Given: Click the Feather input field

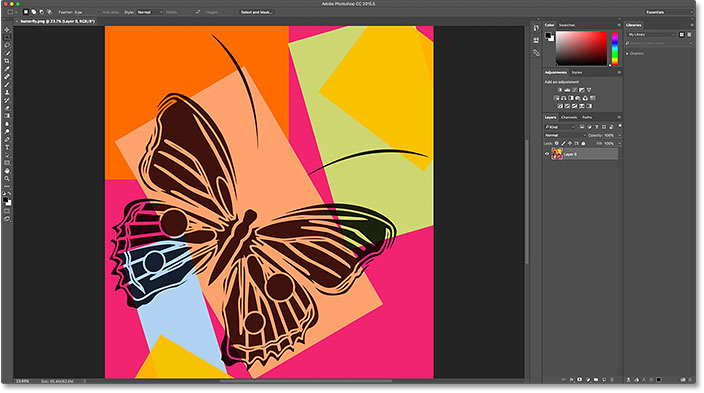Looking at the screenshot, I should click(x=83, y=12).
